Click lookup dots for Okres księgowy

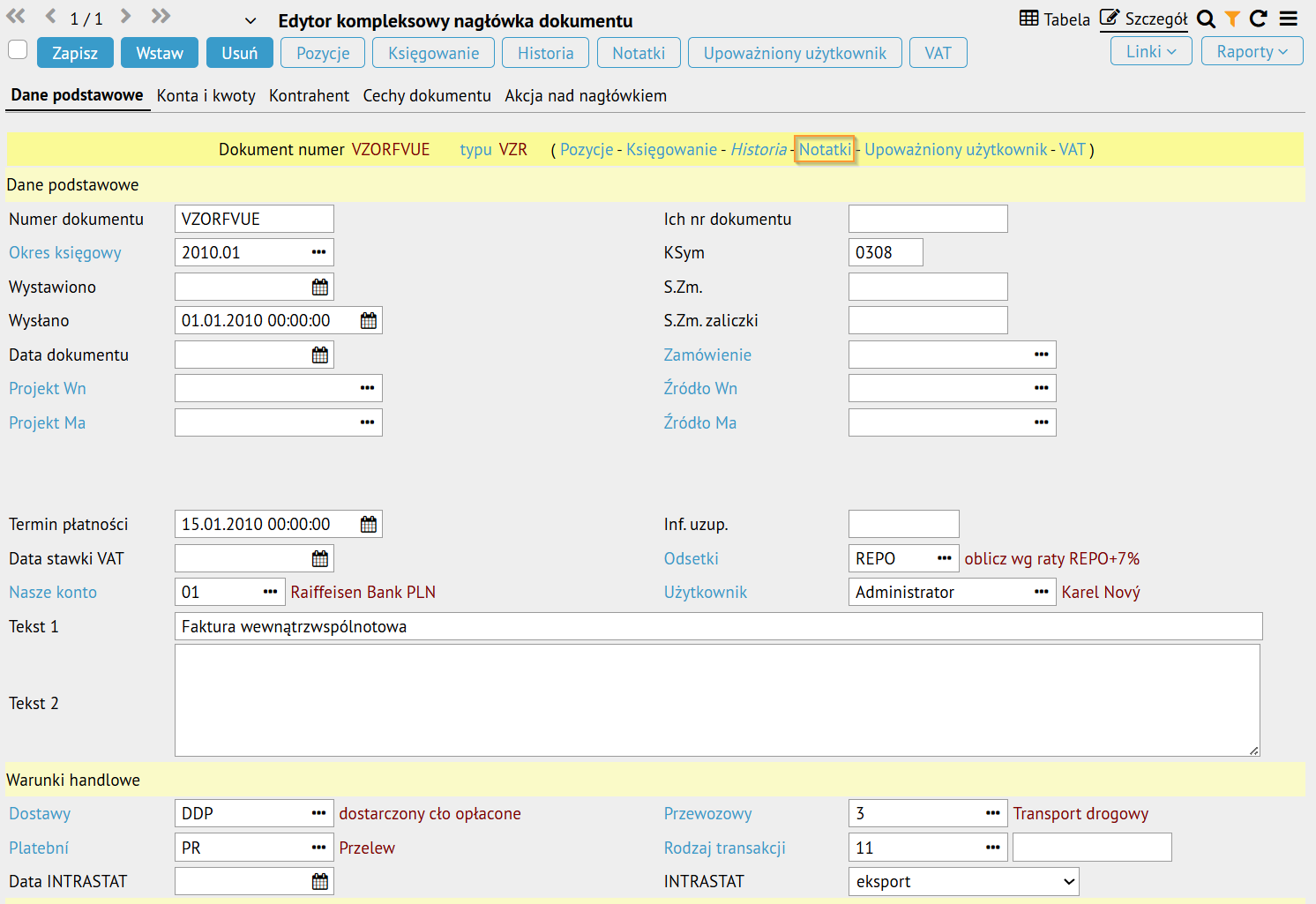[x=318, y=253]
